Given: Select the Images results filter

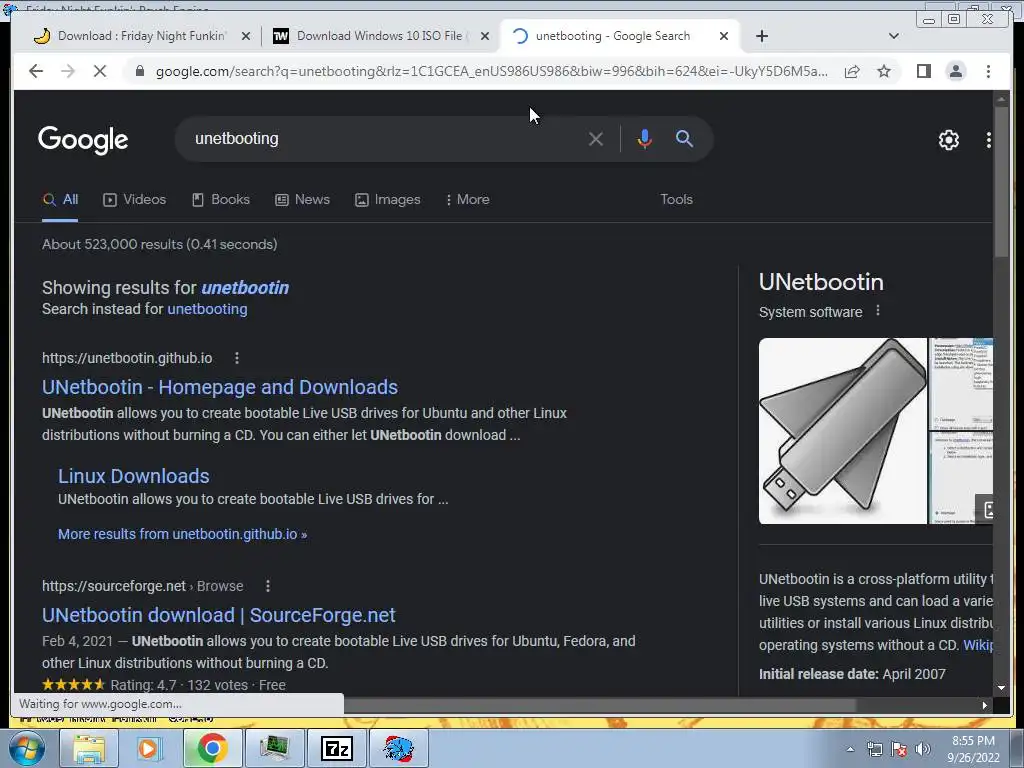Looking at the screenshot, I should 387,199.
